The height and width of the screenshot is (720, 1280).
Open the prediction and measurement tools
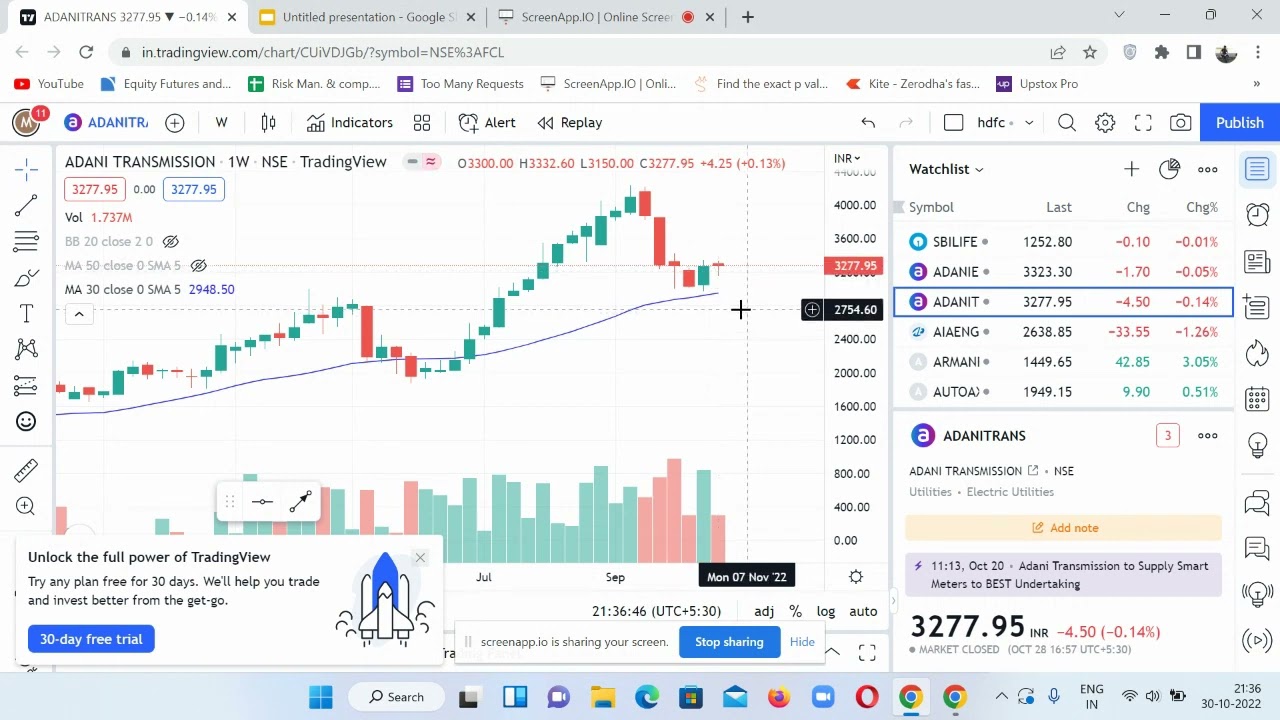click(x=26, y=386)
